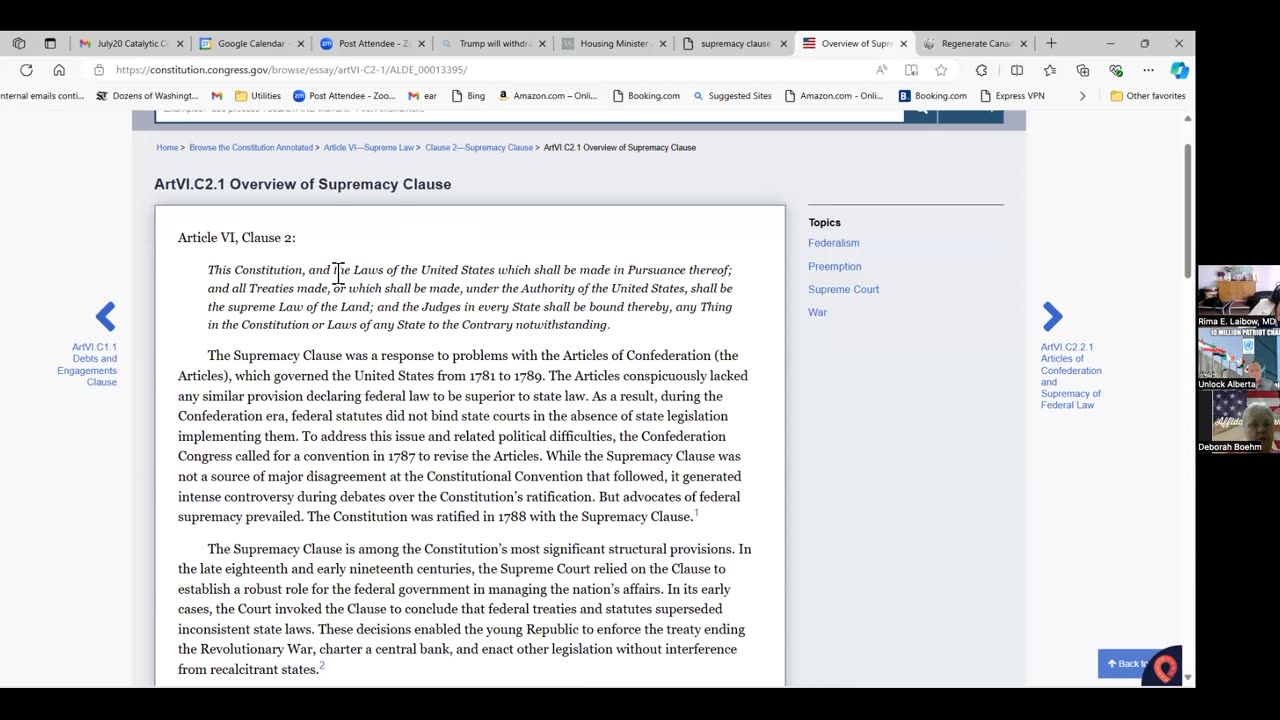This screenshot has height=720, width=1280.
Task: Open the Preemption topic link
Action: coord(835,266)
